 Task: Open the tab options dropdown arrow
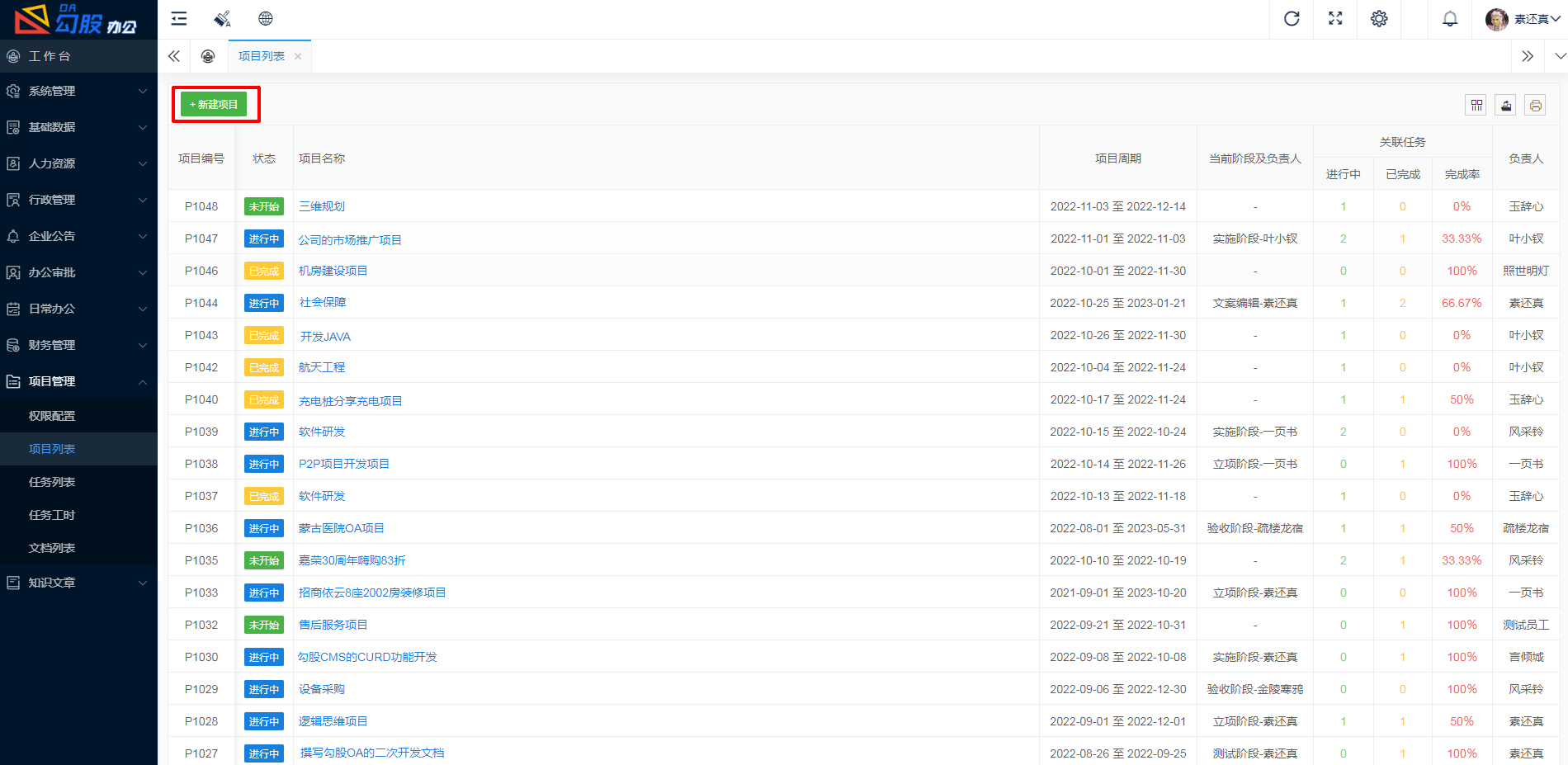(x=1560, y=56)
